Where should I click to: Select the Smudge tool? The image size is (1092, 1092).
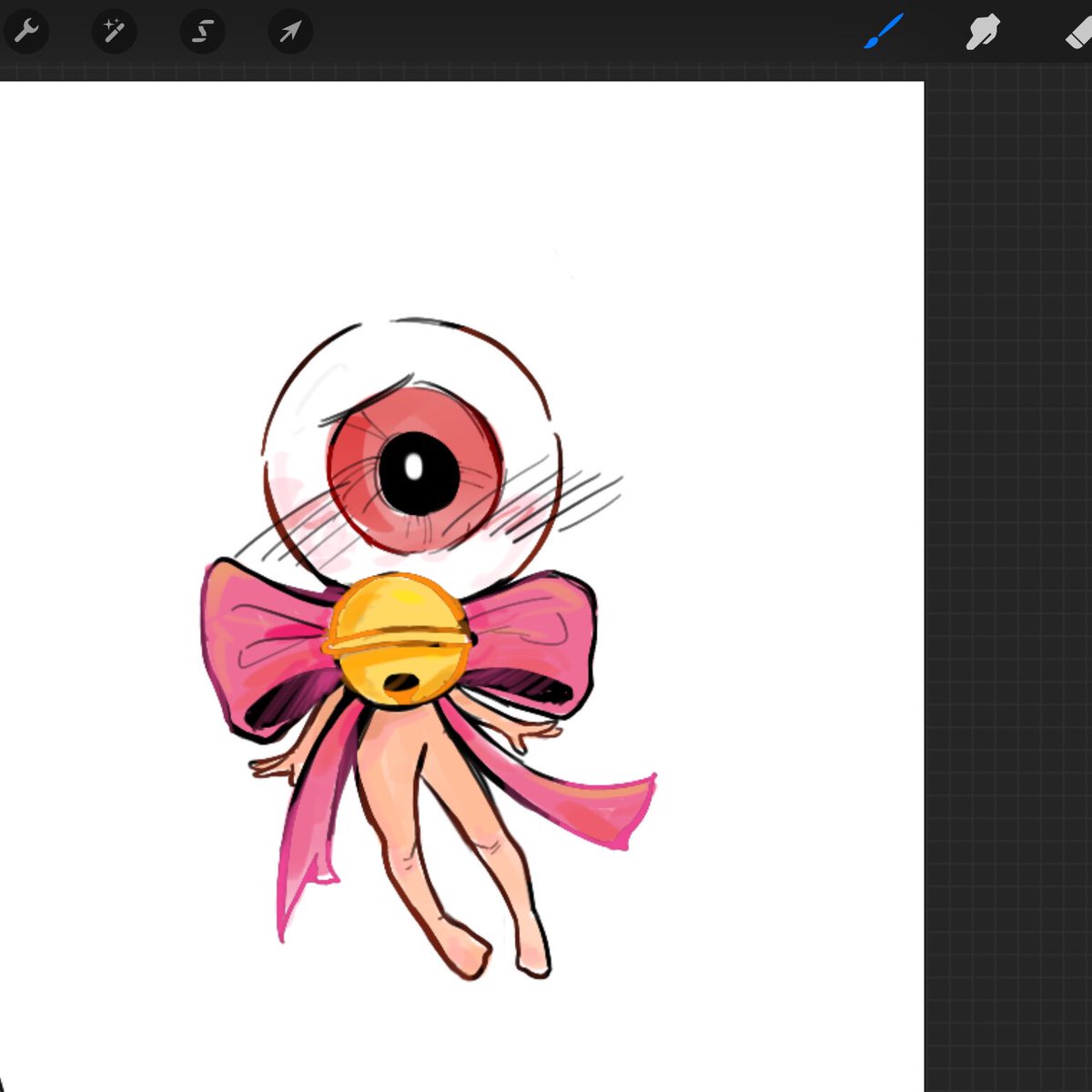pos(983,33)
